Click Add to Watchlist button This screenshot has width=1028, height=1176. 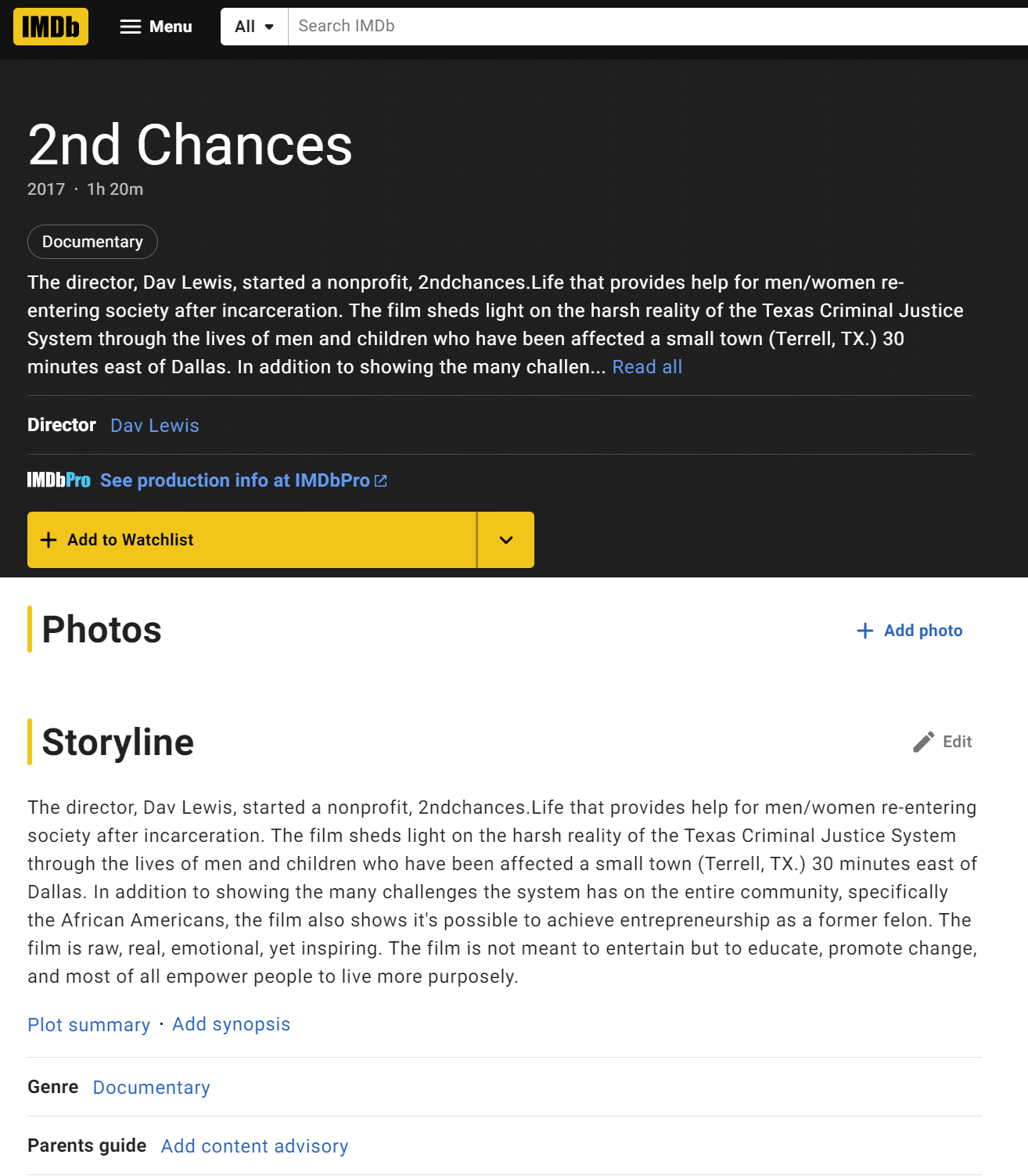tap(252, 540)
